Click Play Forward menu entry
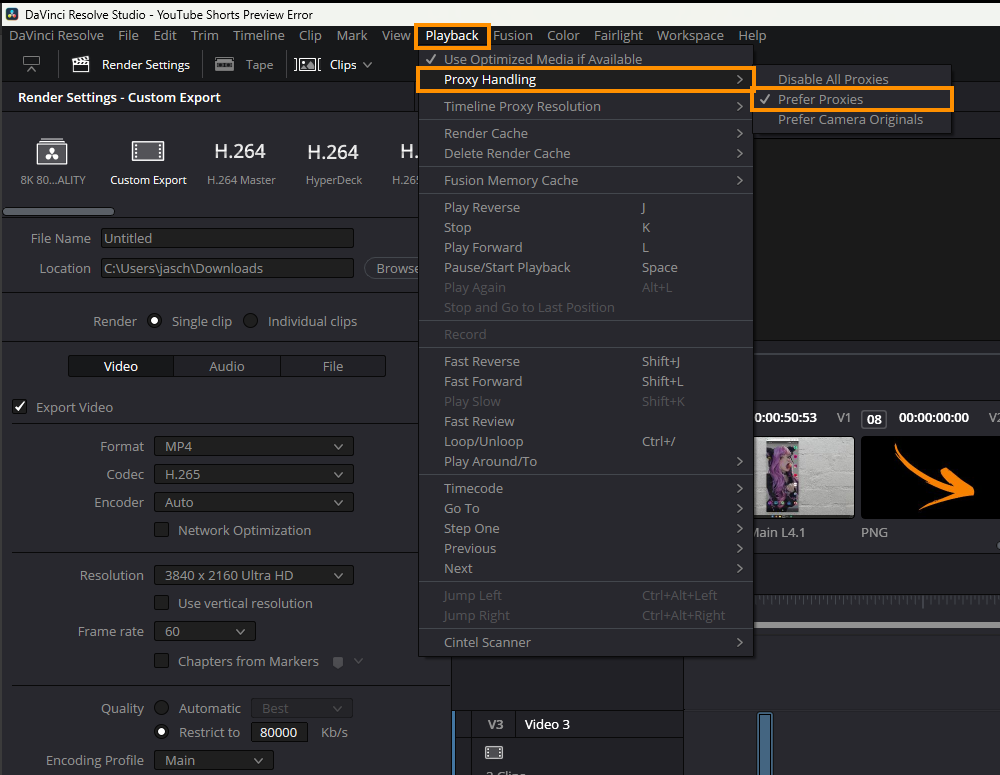1000x775 pixels. click(x=585, y=247)
